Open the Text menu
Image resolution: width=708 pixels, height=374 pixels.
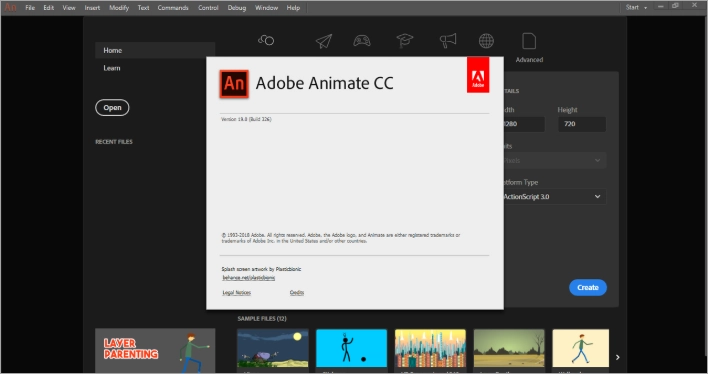[x=143, y=8]
